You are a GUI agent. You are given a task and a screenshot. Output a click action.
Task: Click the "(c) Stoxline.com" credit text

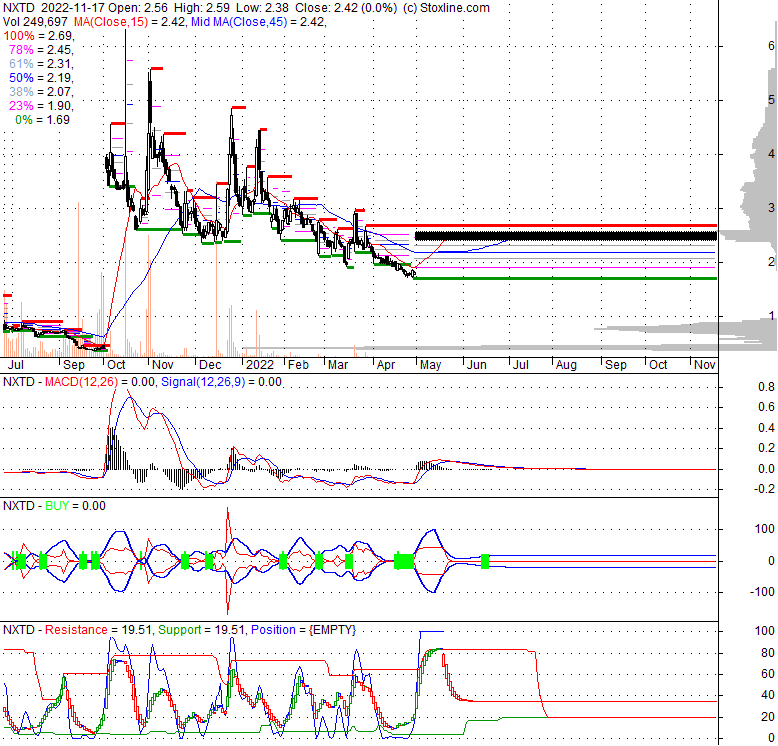click(446, 8)
